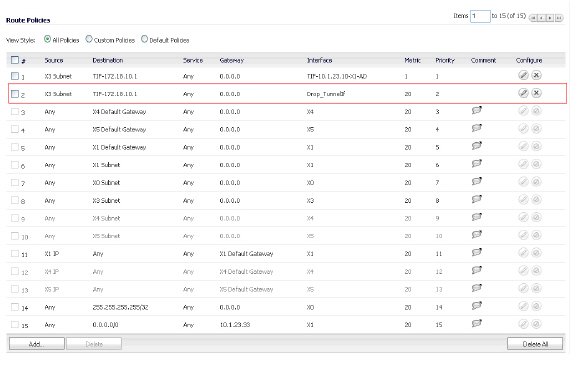The width and height of the screenshot is (577, 379).
Task: Toggle the select-all checkbox in header
Action: click(x=15, y=60)
